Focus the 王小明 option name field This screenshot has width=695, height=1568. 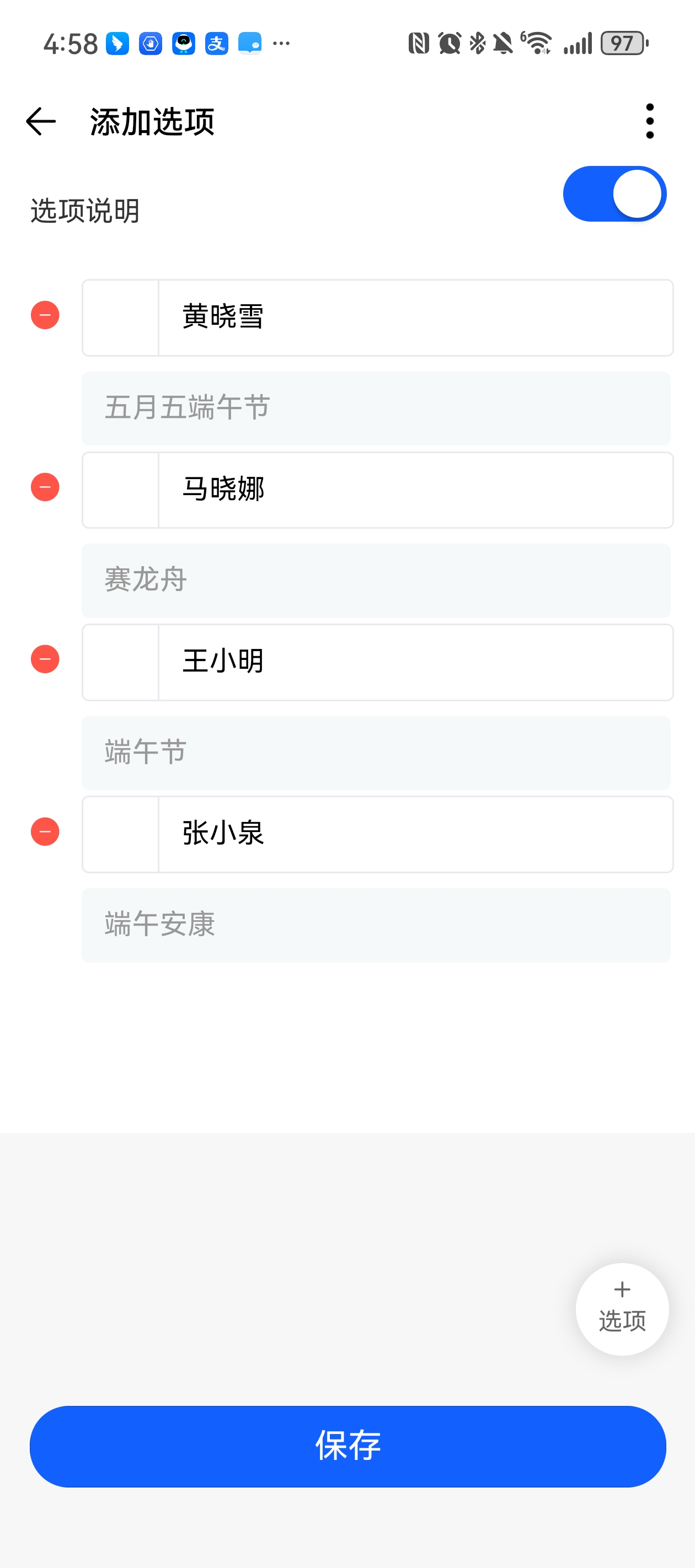pos(414,662)
